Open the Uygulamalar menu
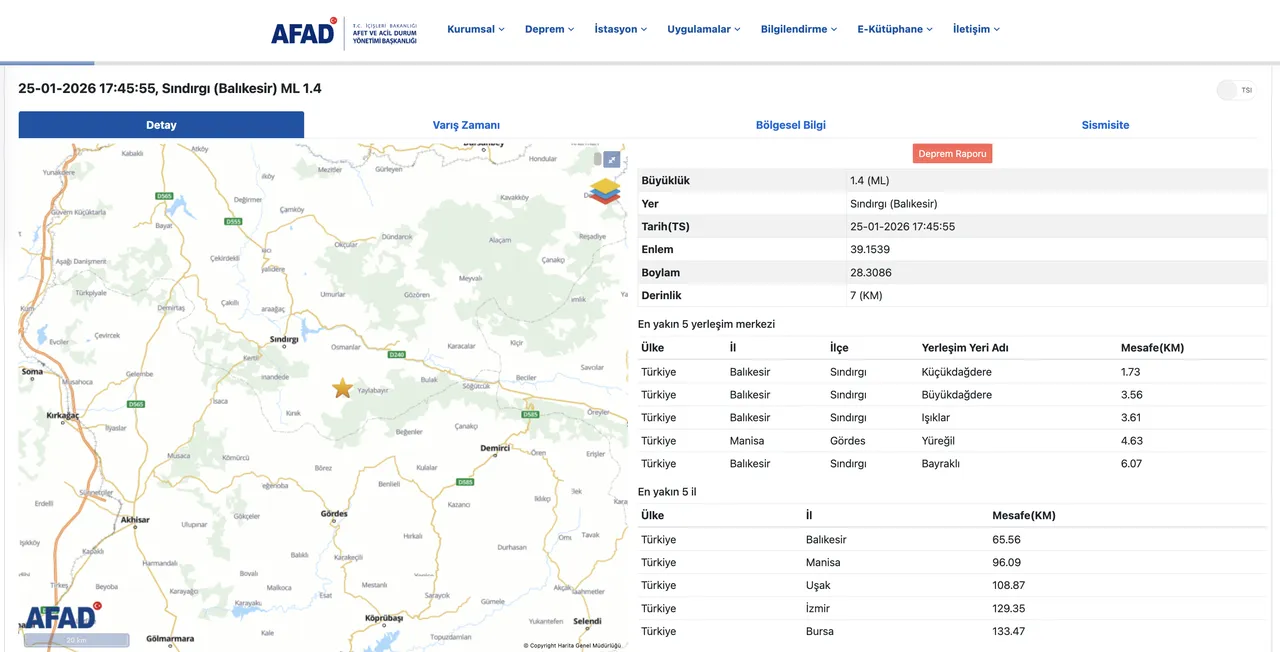Viewport: 1280px width, 652px height. pos(703,29)
